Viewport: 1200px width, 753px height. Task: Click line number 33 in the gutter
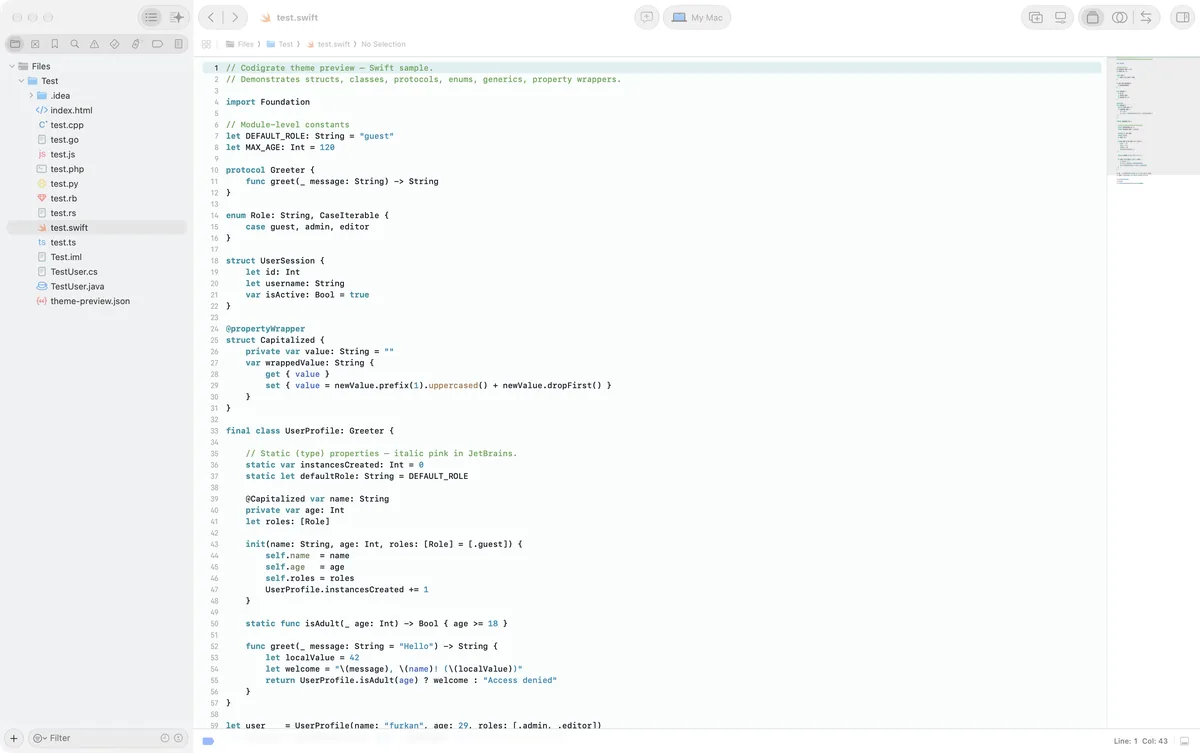215,431
